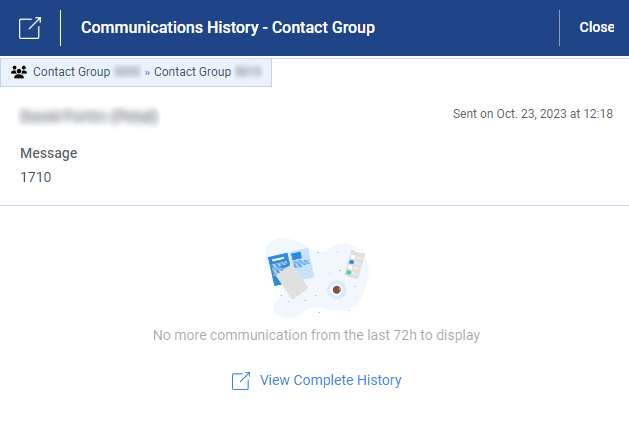
Task: Select the 'No more communication' notice text
Action: tap(317, 335)
